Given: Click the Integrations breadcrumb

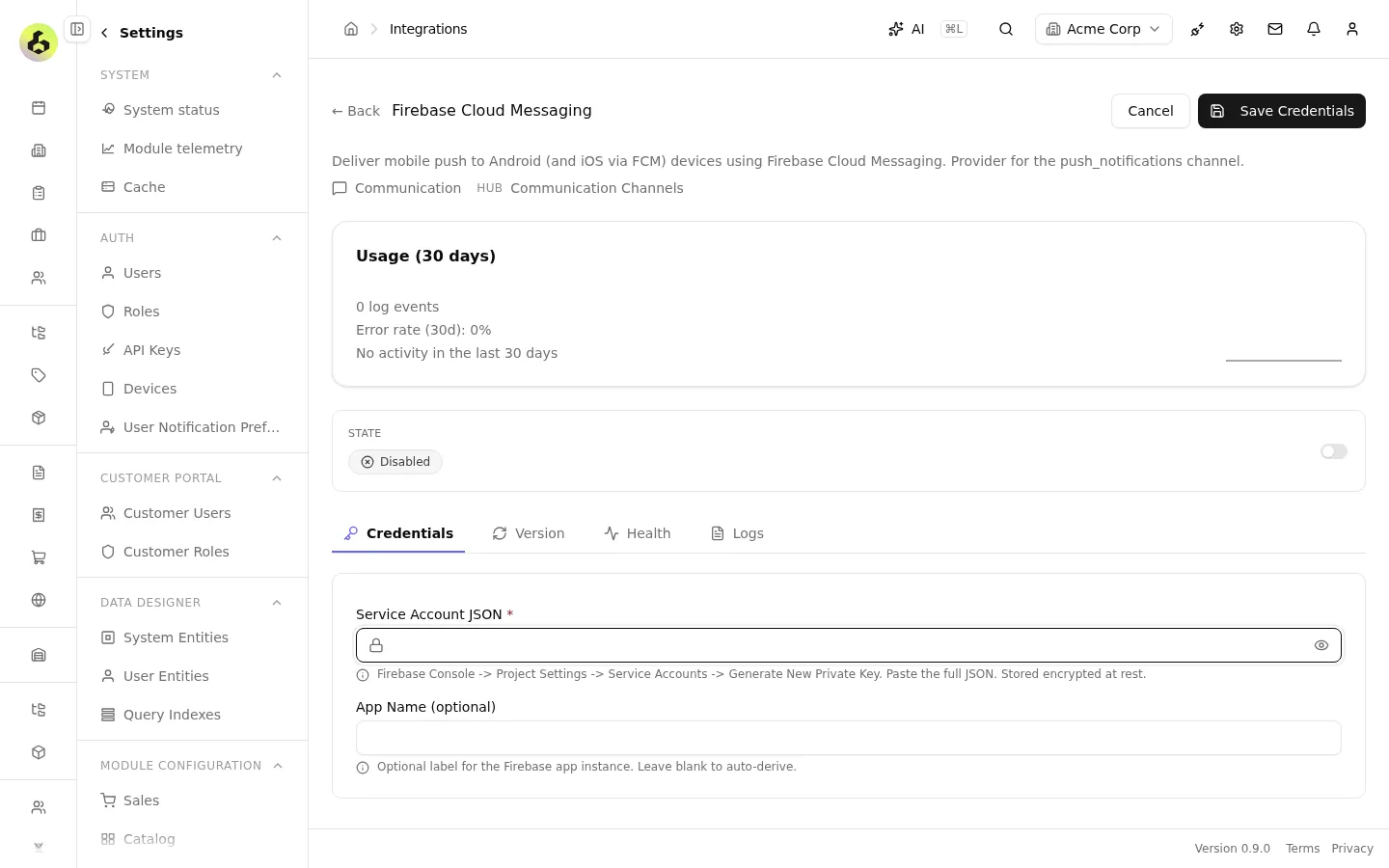Looking at the screenshot, I should point(428,29).
